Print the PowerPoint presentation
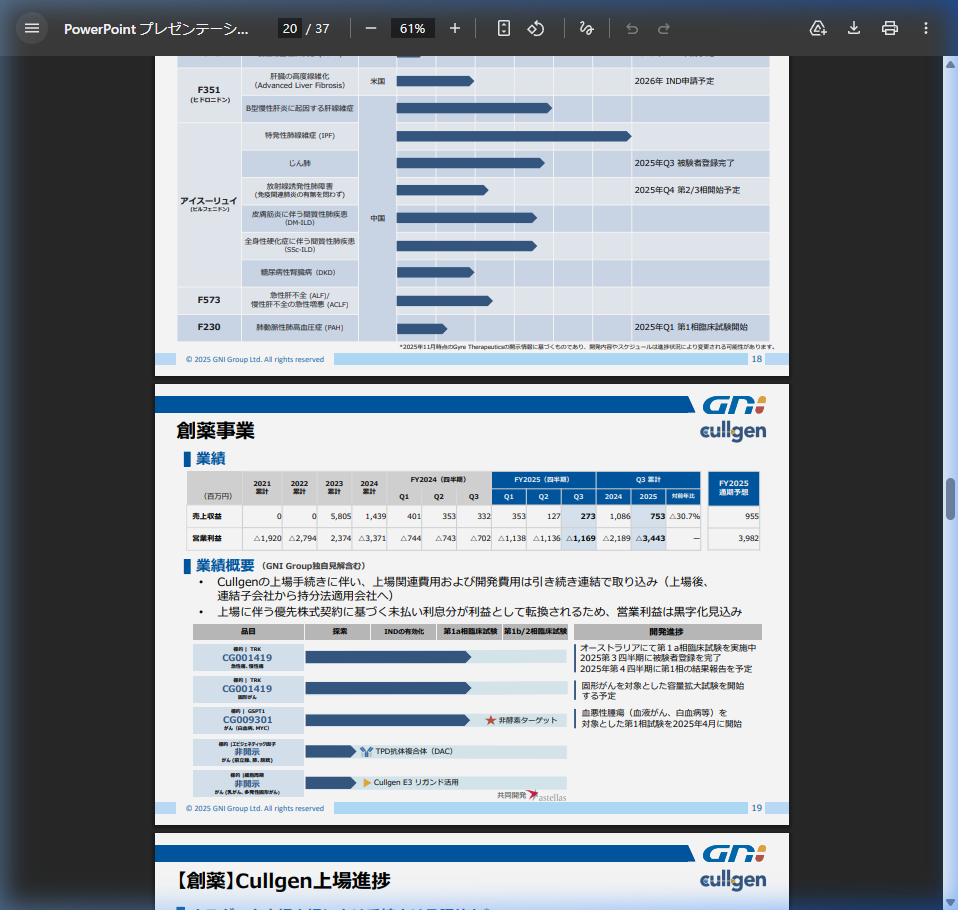This screenshot has height=910, width=958. pos(889,28)
